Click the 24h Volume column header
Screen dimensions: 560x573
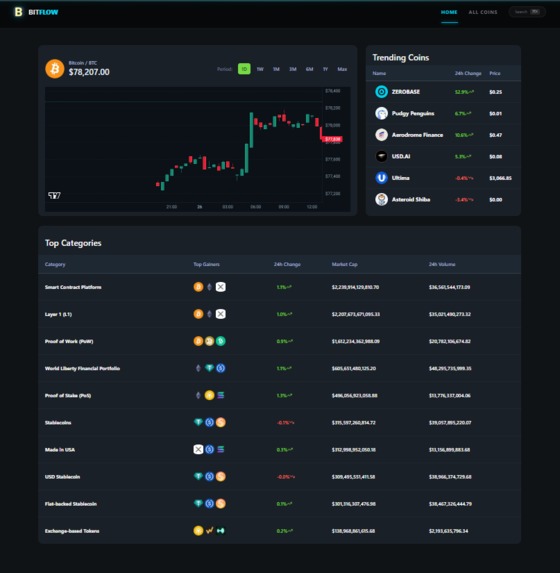pyautogui.click(x=442, y=264)
